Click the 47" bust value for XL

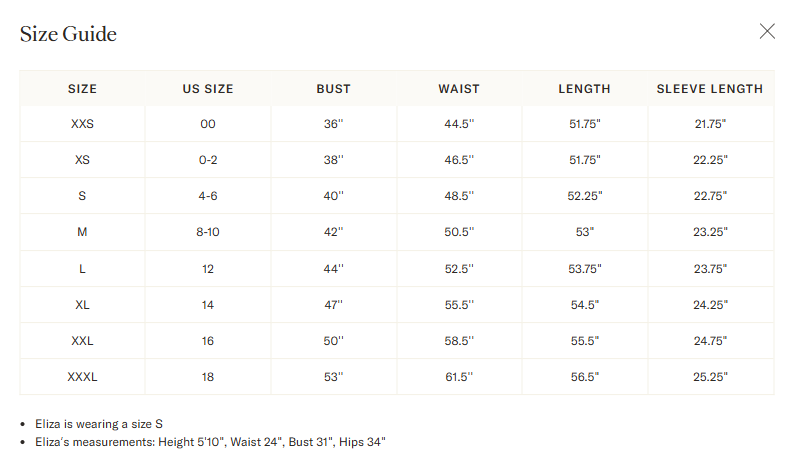[x=333, y=305]
